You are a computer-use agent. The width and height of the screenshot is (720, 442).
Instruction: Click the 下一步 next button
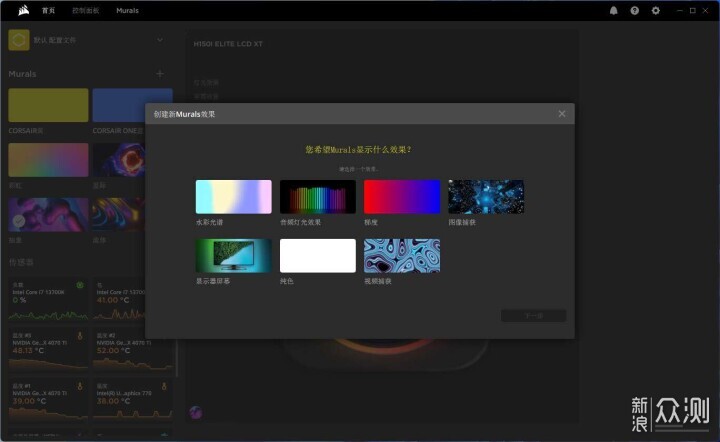534,316
